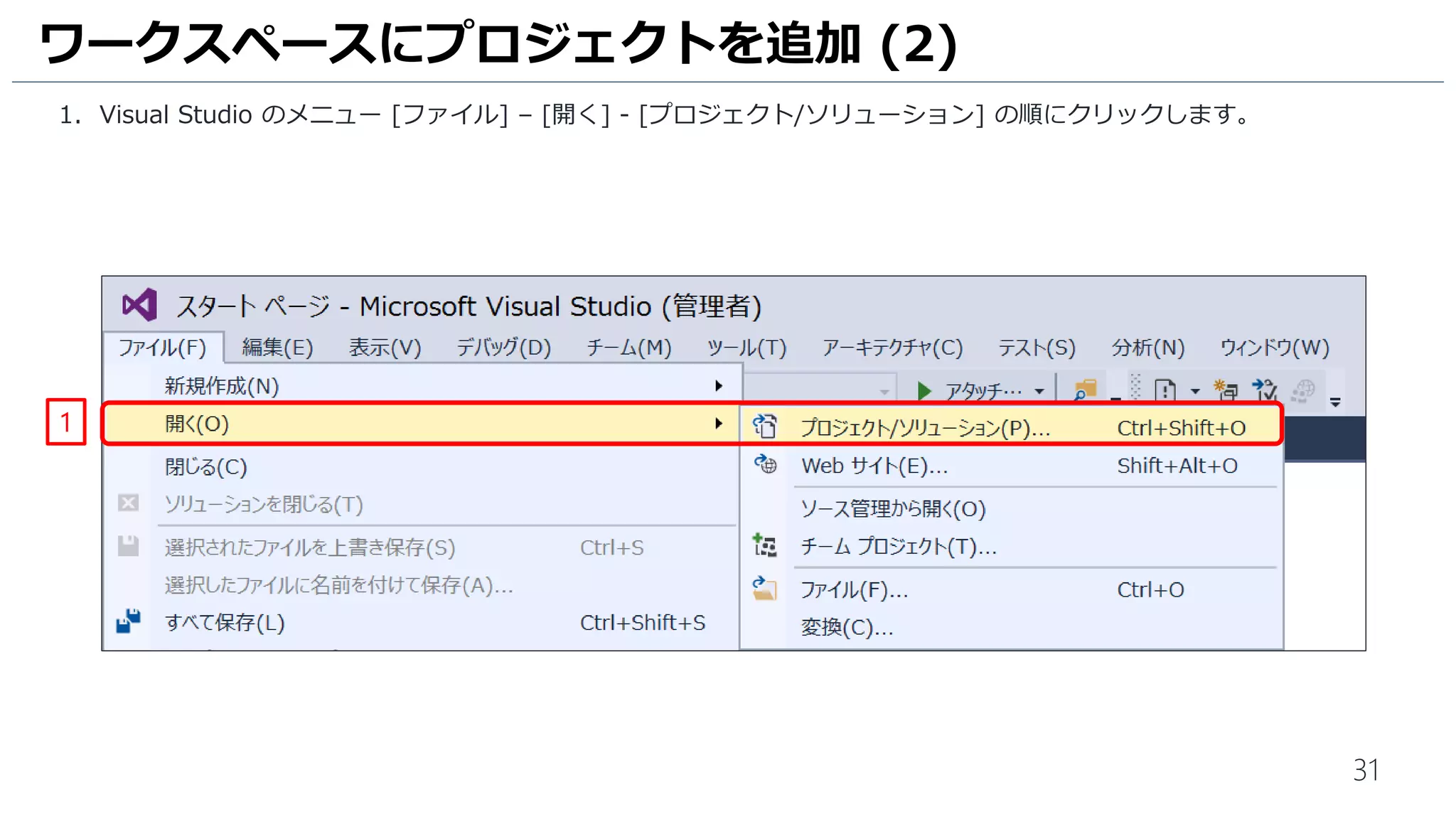
Task: Open the アーキテクチャ(C) menu
Action: click(x=893, y=348)
